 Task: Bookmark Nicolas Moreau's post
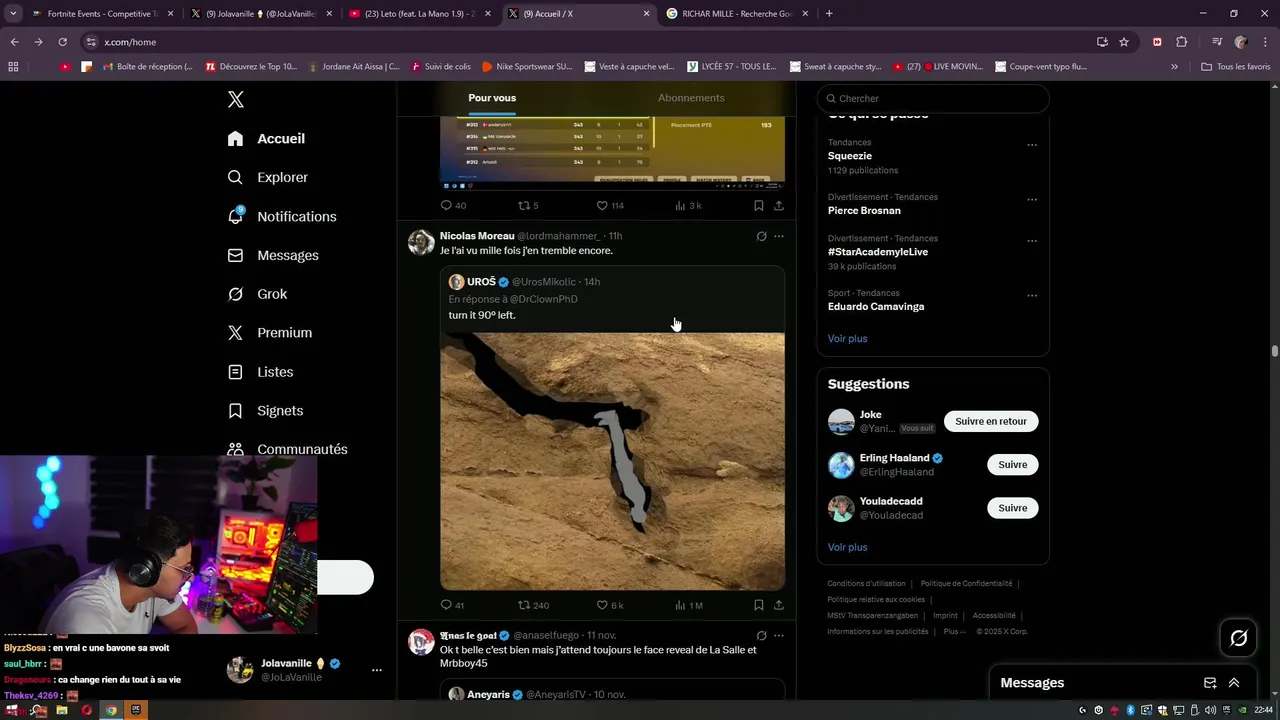pyautogui.click(x=758, y=605)
